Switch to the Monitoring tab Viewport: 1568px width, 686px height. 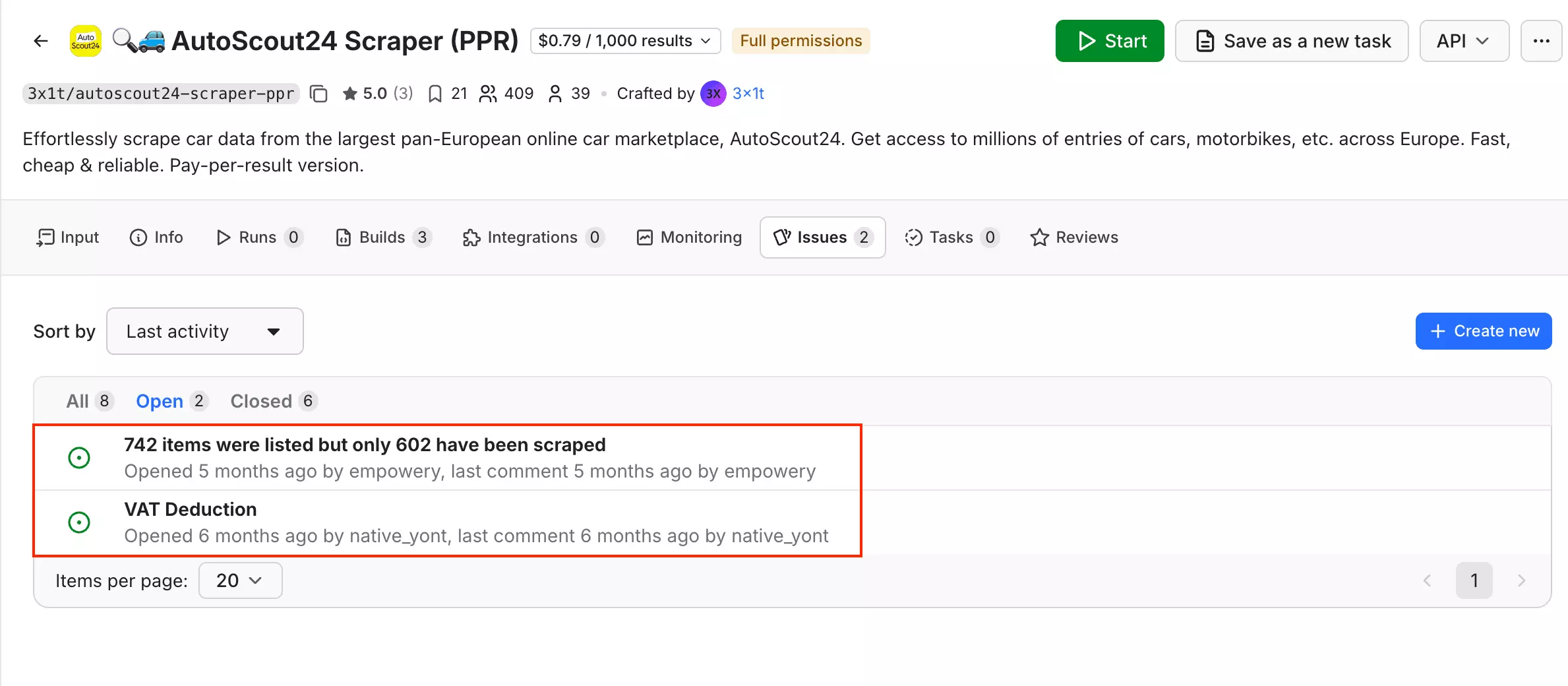pyautogui.click(x=689, y=237)
